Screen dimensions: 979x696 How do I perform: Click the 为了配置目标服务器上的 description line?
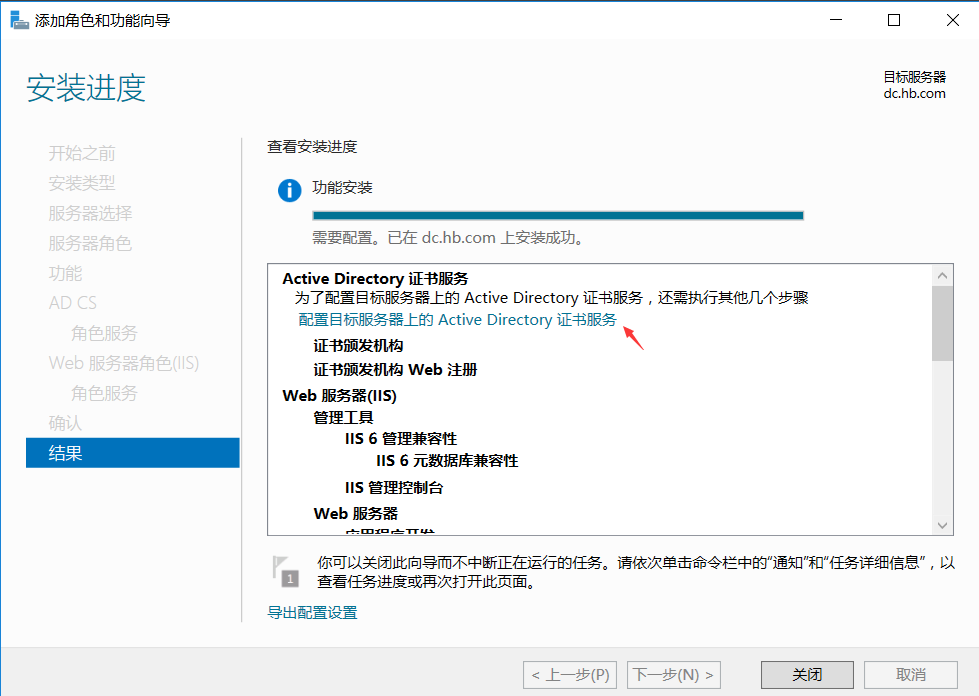click(x=551, y=298)
